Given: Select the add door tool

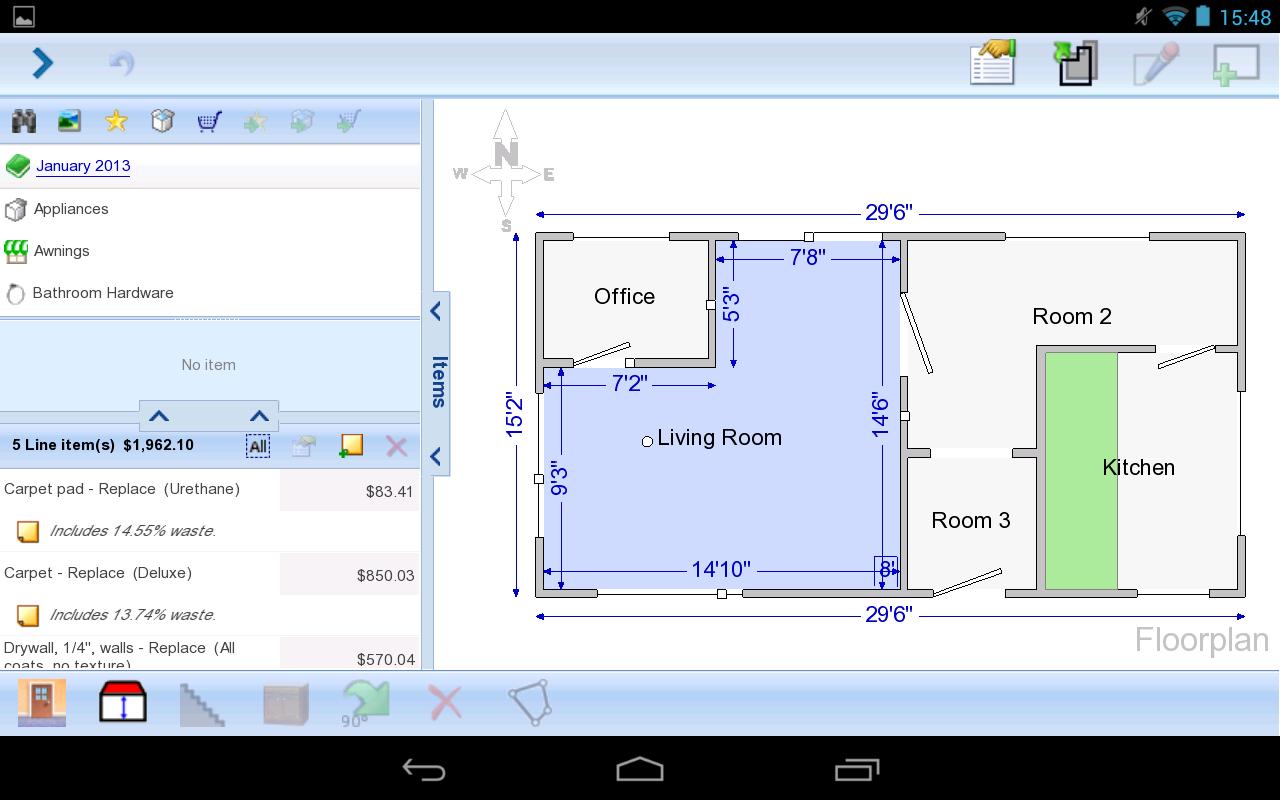Looking at the screenshot, I should point(41,703).
